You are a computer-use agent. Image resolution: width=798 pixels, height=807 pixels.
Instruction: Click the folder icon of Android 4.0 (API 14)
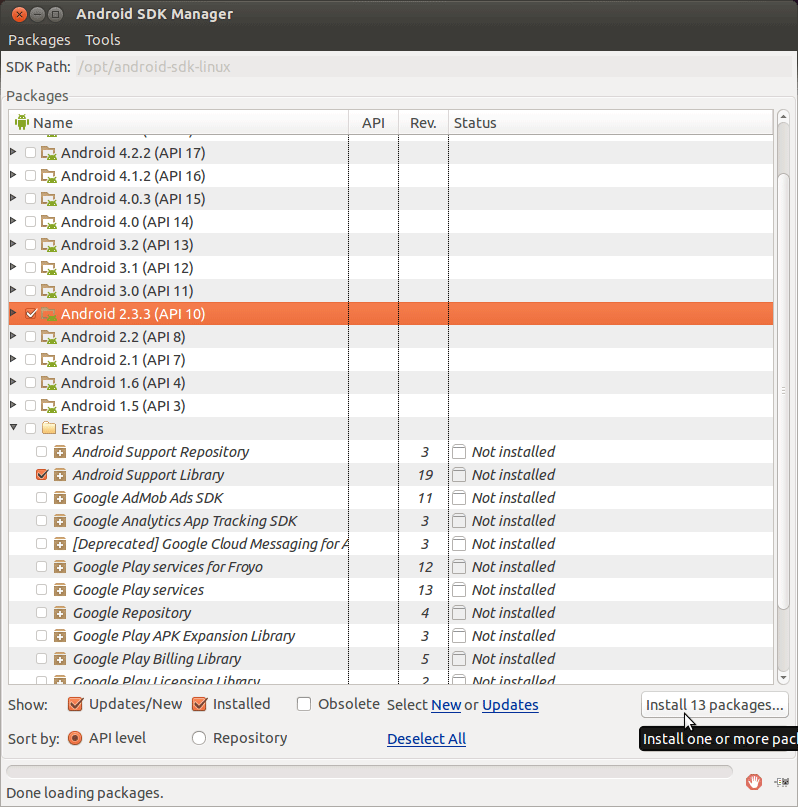tap(49, 222)
